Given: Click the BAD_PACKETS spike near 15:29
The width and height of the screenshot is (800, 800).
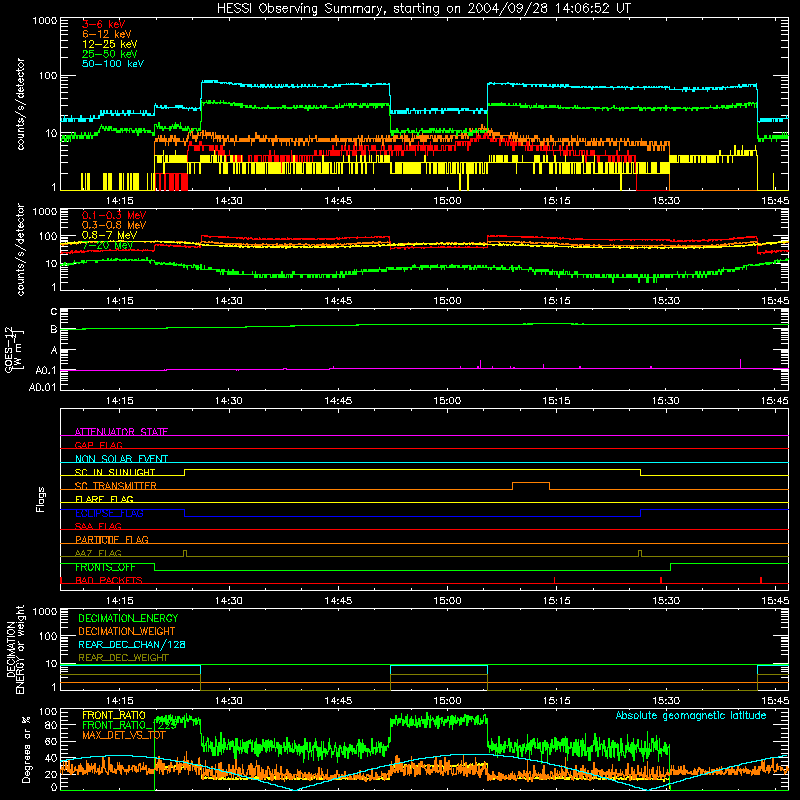Looking at the screenshot, I should pos(661,580).
